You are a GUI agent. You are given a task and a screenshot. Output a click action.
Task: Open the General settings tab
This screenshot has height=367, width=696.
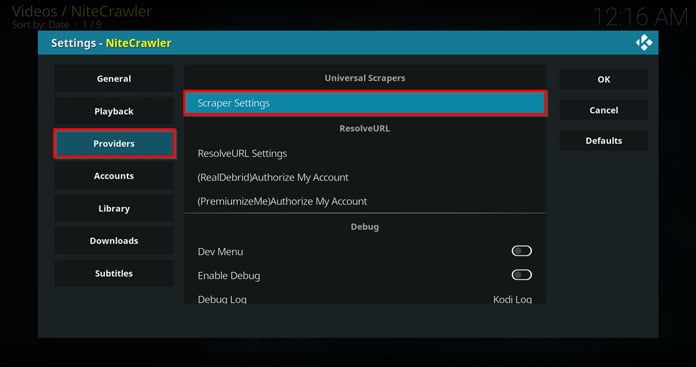coord(114,79)
